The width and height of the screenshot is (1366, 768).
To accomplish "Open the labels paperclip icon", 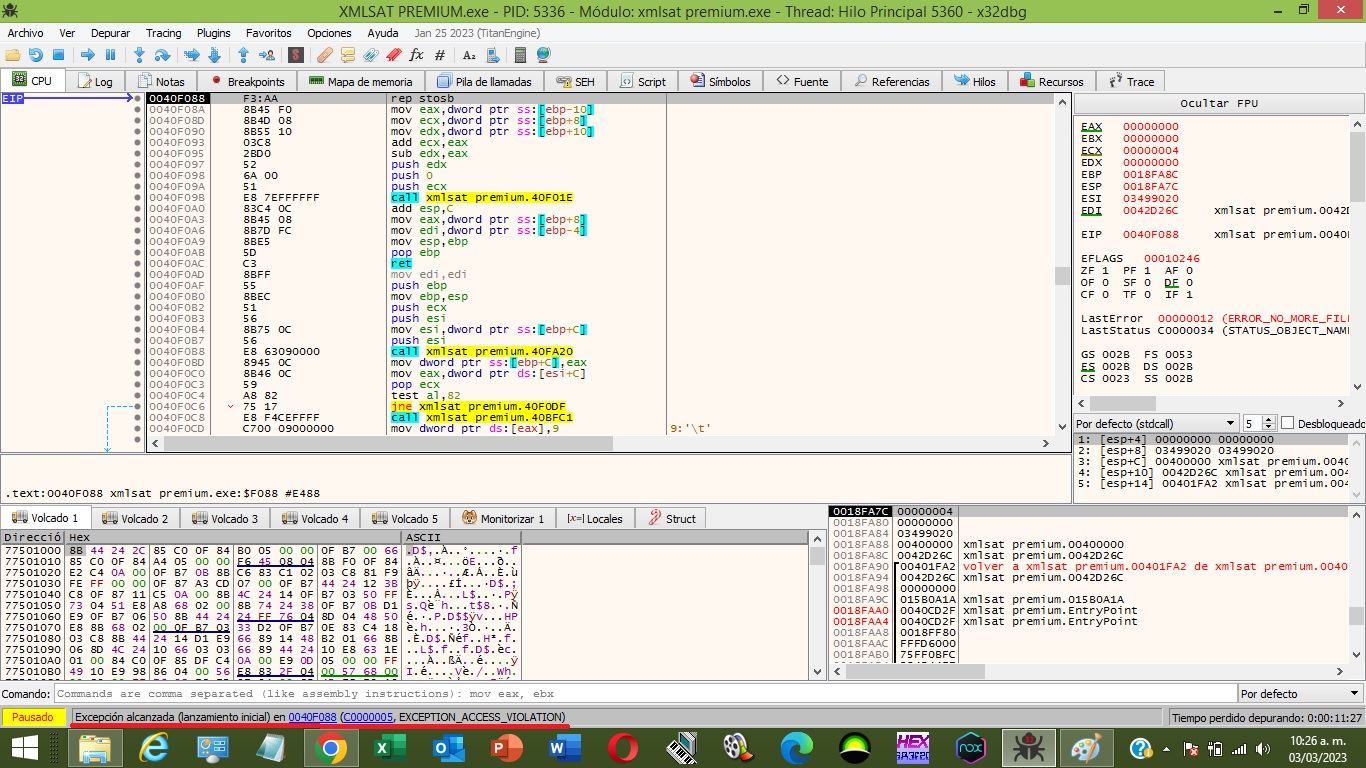I will (371, 55).
